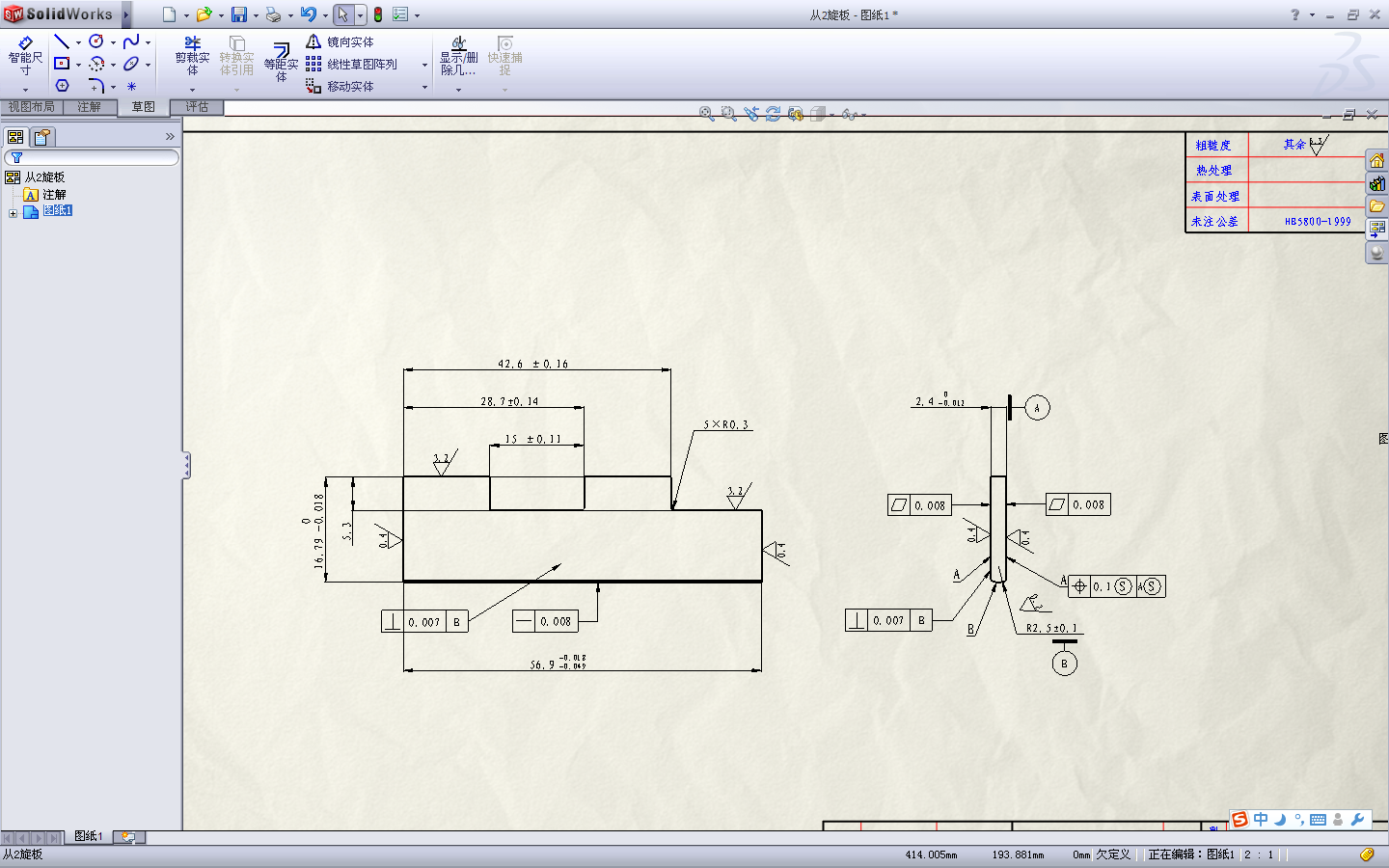Click the Zoom to Fit magnifier icon
This screenshot has width=1389, height=868.
pos(707,114)
